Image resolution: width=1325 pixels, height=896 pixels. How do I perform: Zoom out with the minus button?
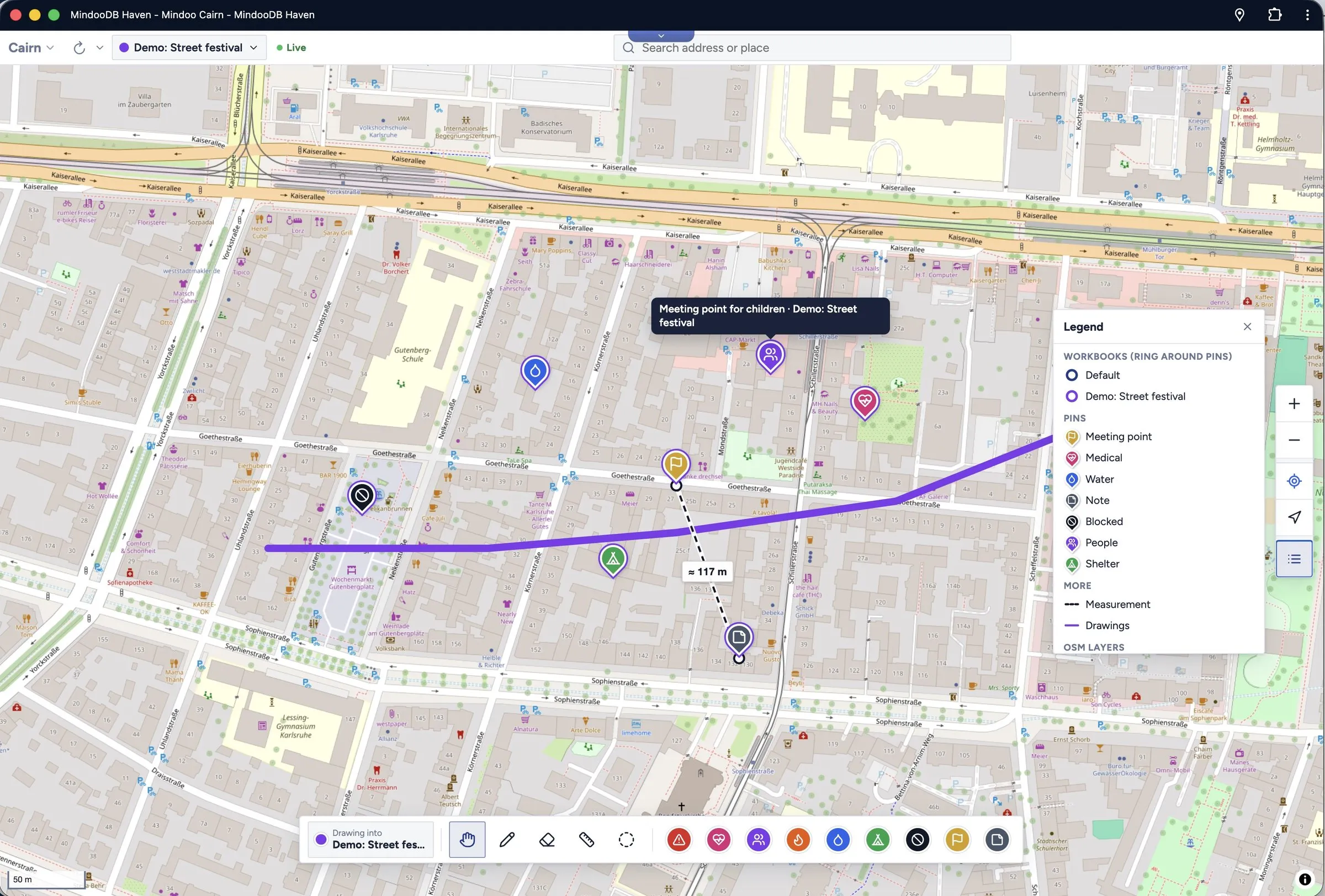point(1294,440)
